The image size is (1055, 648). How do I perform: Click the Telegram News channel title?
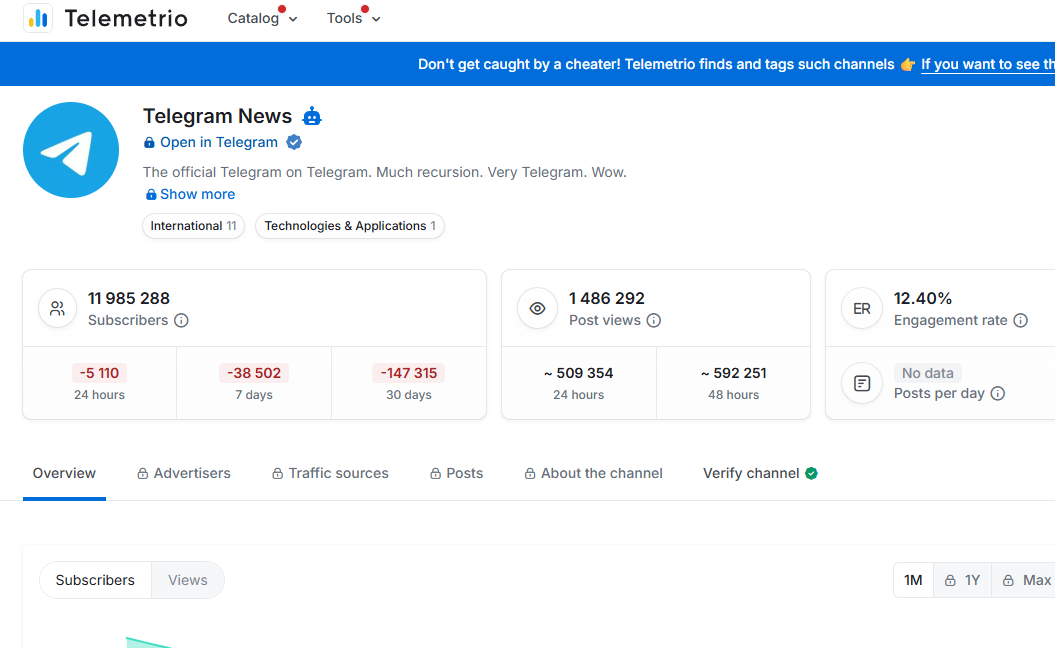pos(217,116)
